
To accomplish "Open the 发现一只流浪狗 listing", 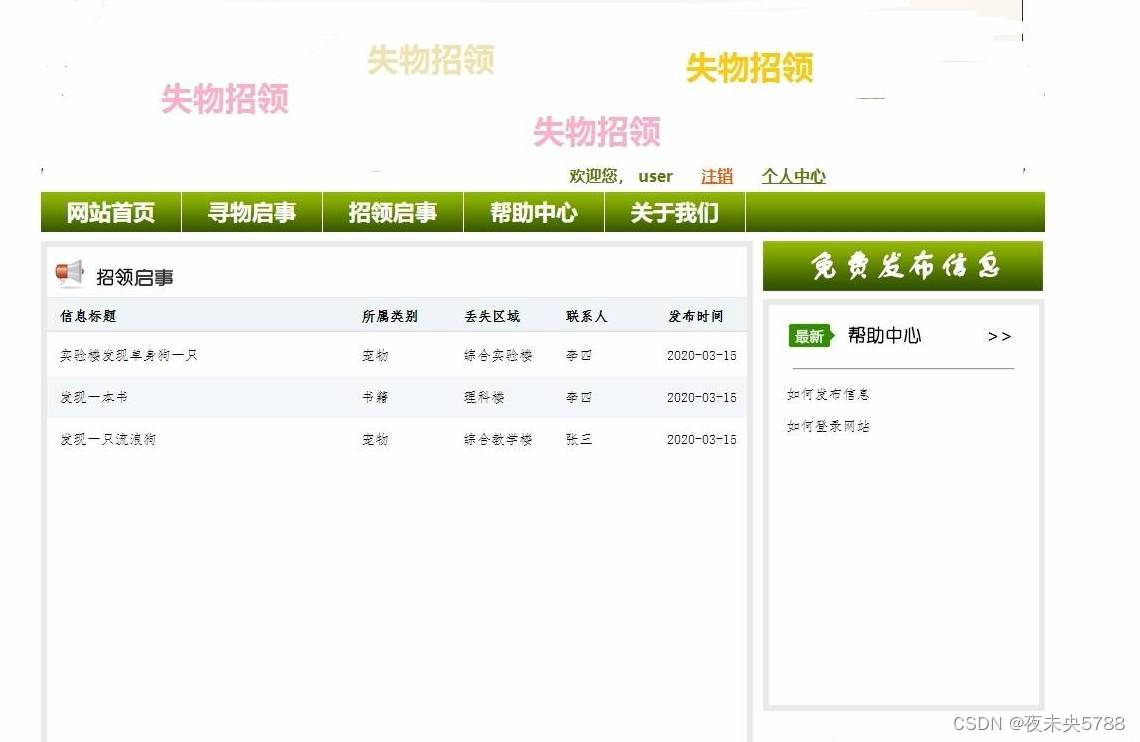I will (108, 439).
